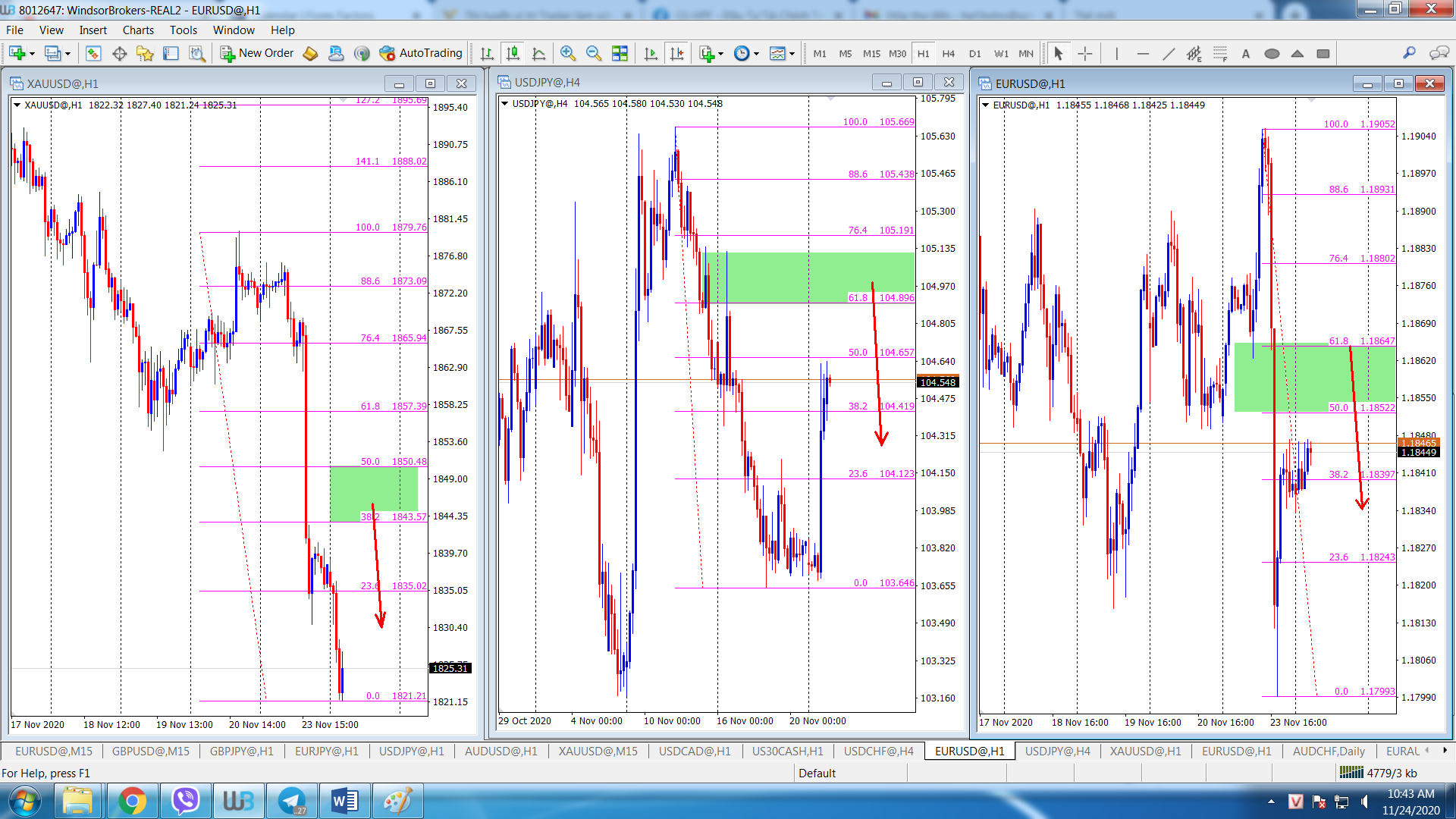Draw a horizontal line
The height and width of the screenshot is (819, 1456).
(x=1143, y=53)
